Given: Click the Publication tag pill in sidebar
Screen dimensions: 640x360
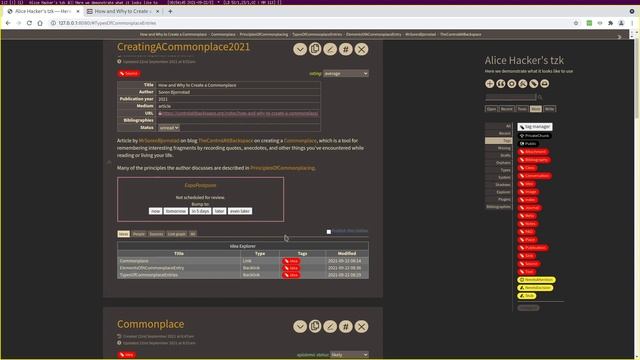Looking at the screenshot, I should [x=533, y=248].
